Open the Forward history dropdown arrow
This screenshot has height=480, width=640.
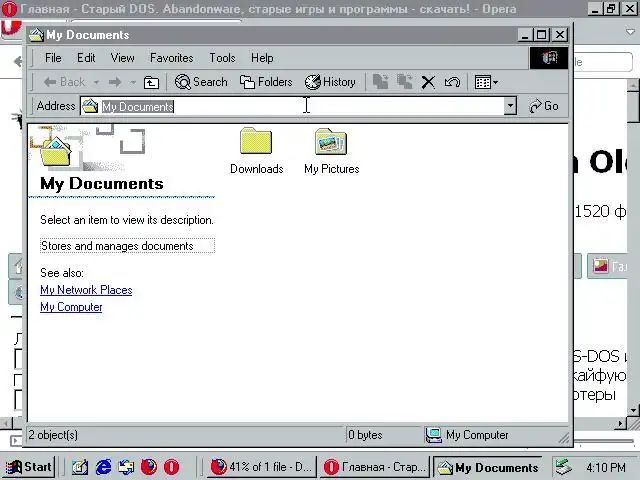coord(133,82)
